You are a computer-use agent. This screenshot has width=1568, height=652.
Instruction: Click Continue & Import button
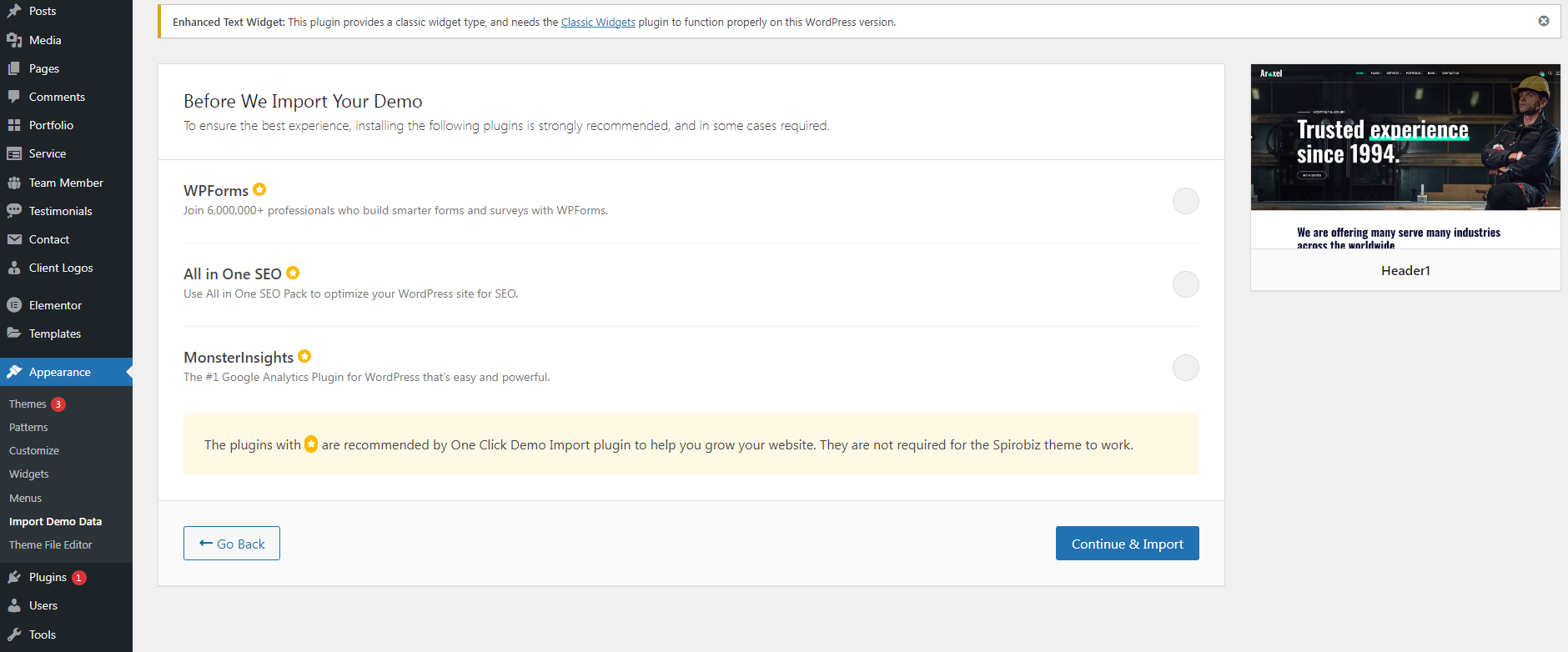[1127, 544]
